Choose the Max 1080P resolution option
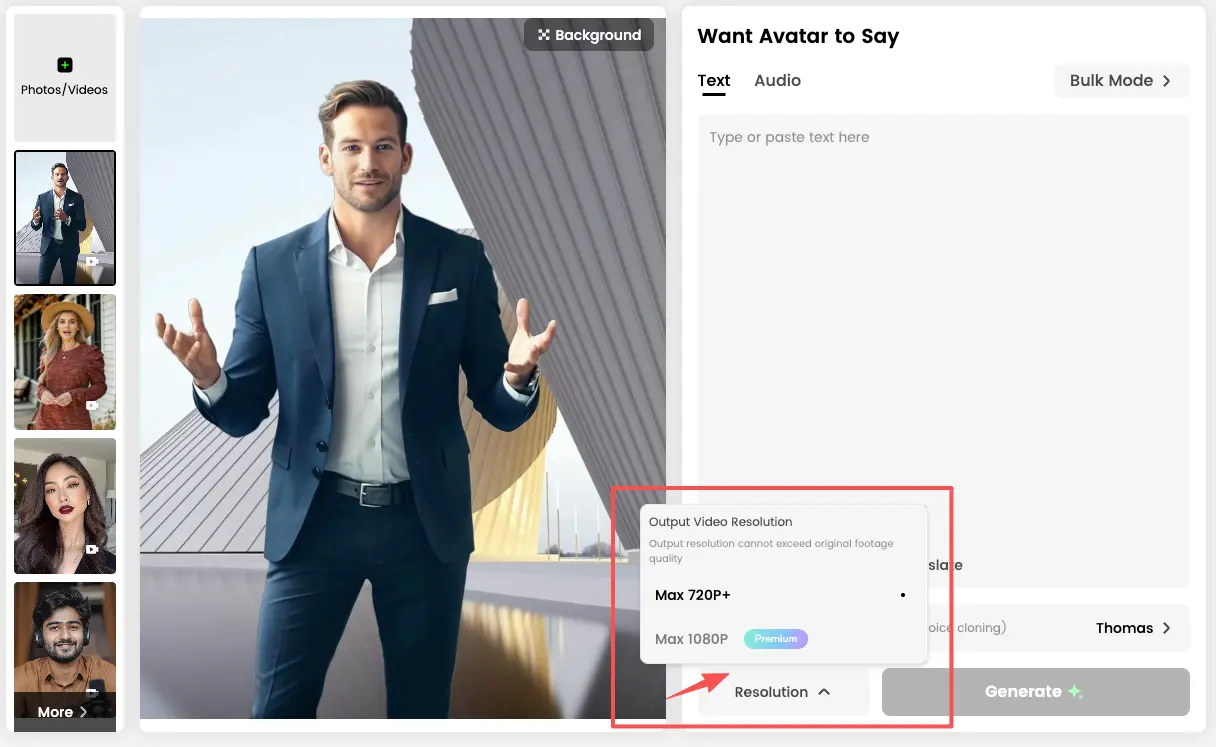The image size is (1216, 747). click(692, 639)
